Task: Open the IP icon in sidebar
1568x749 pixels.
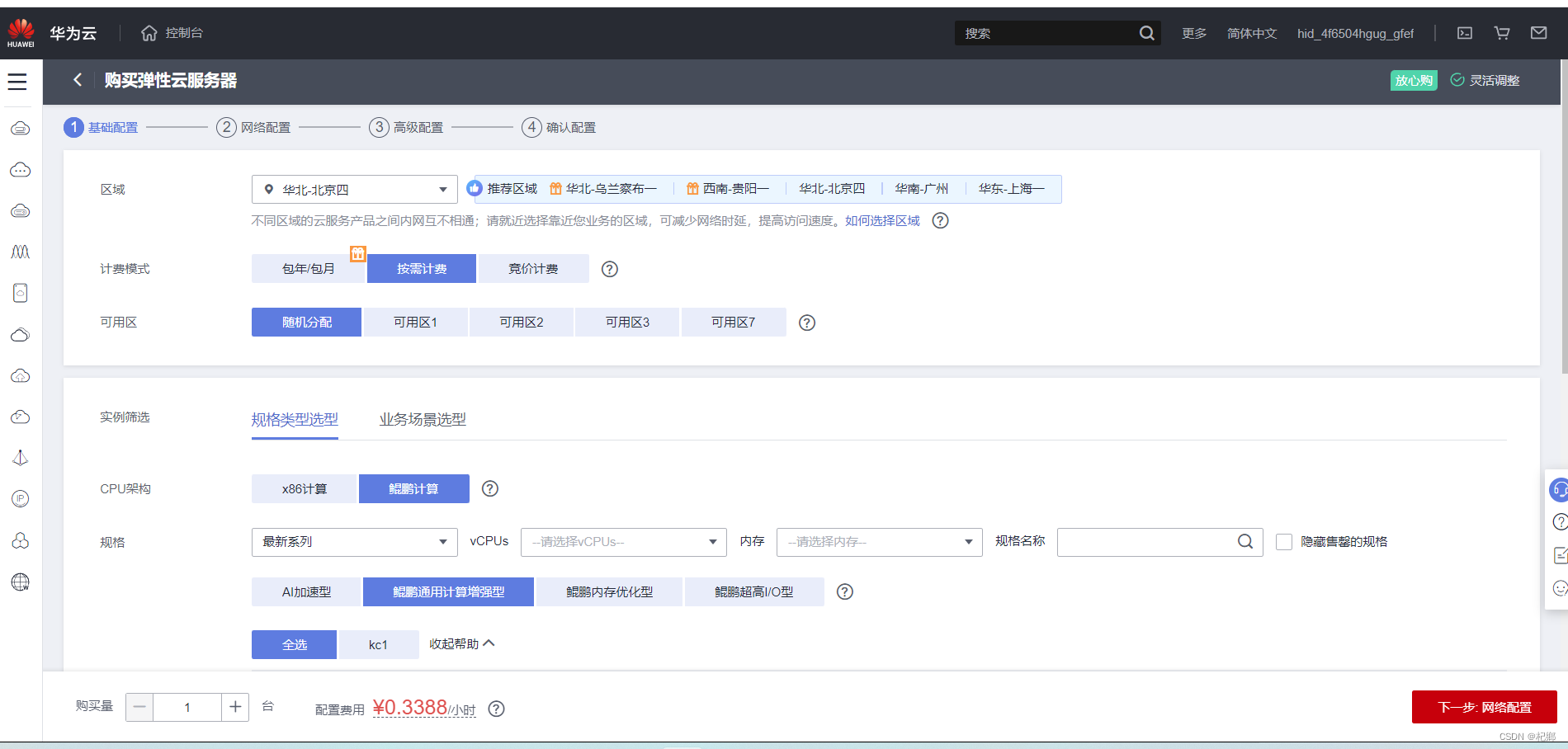Action: click(x=21, y=499)
